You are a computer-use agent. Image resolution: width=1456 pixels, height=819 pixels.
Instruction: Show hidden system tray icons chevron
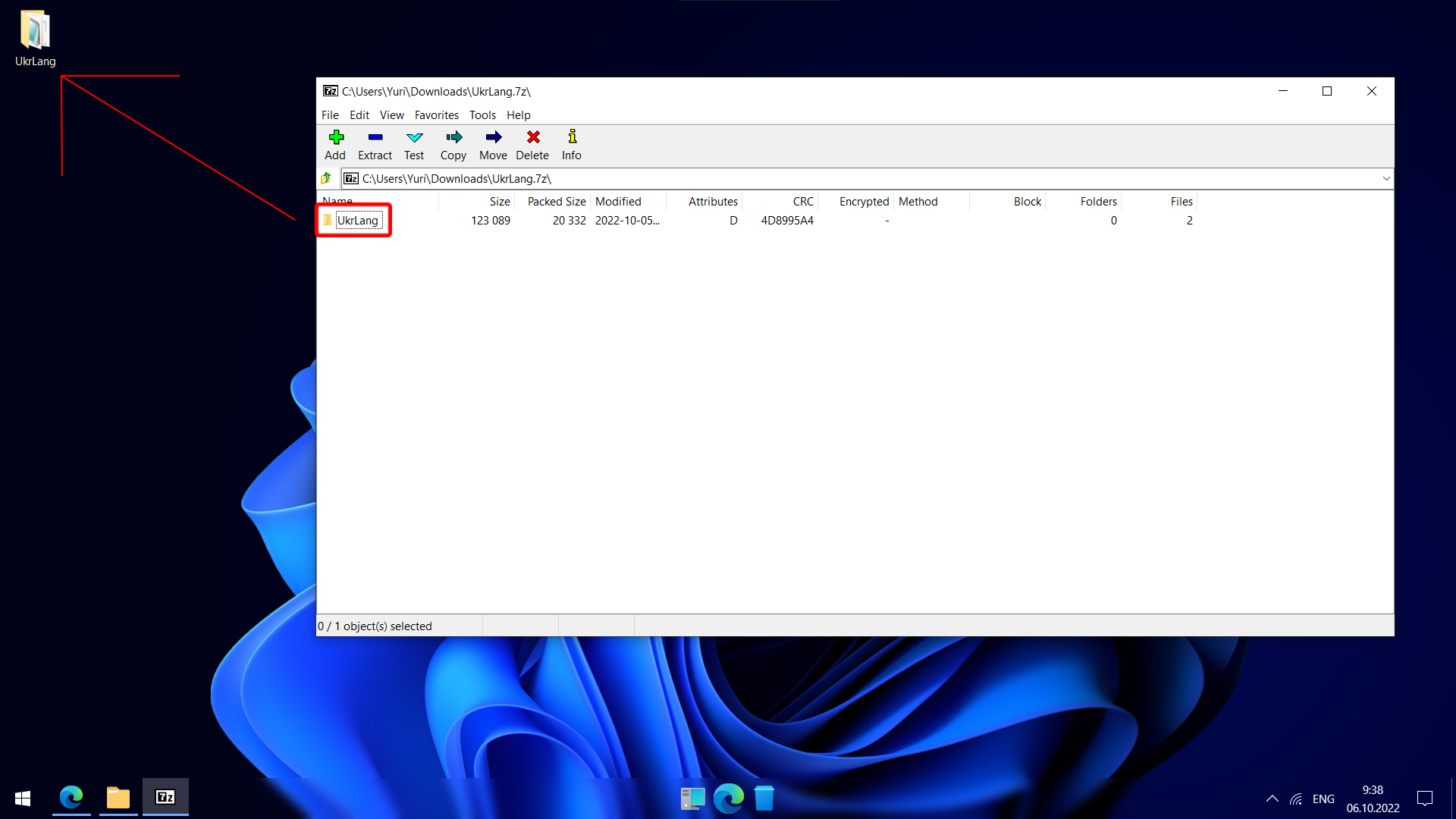pos(1272,799)
